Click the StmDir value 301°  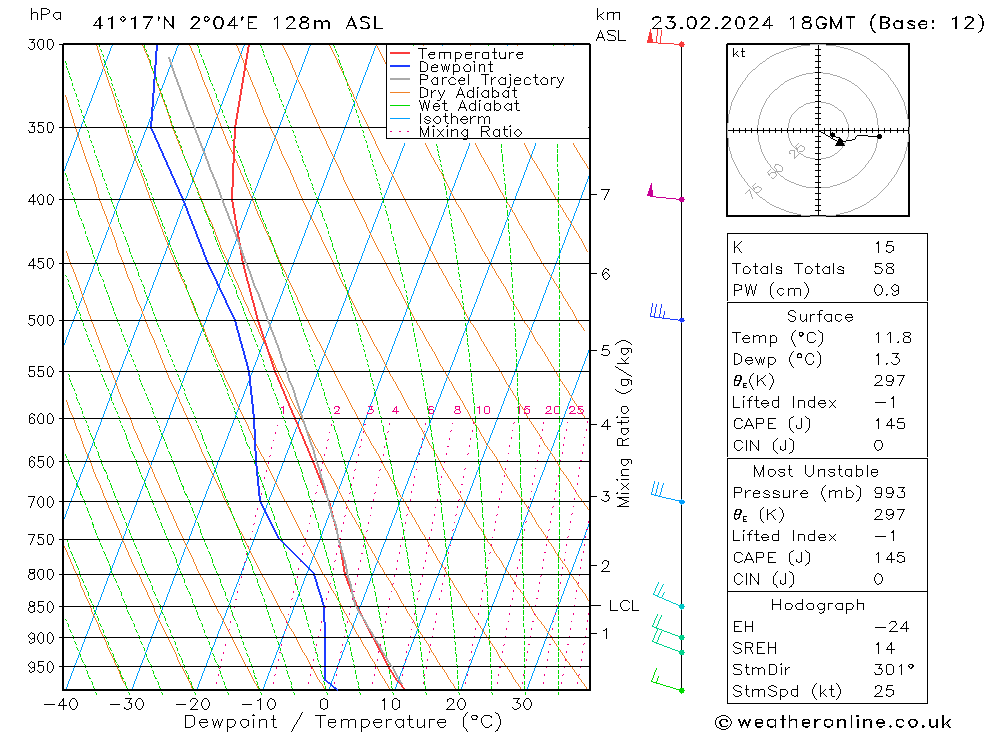tap(894, 669)
